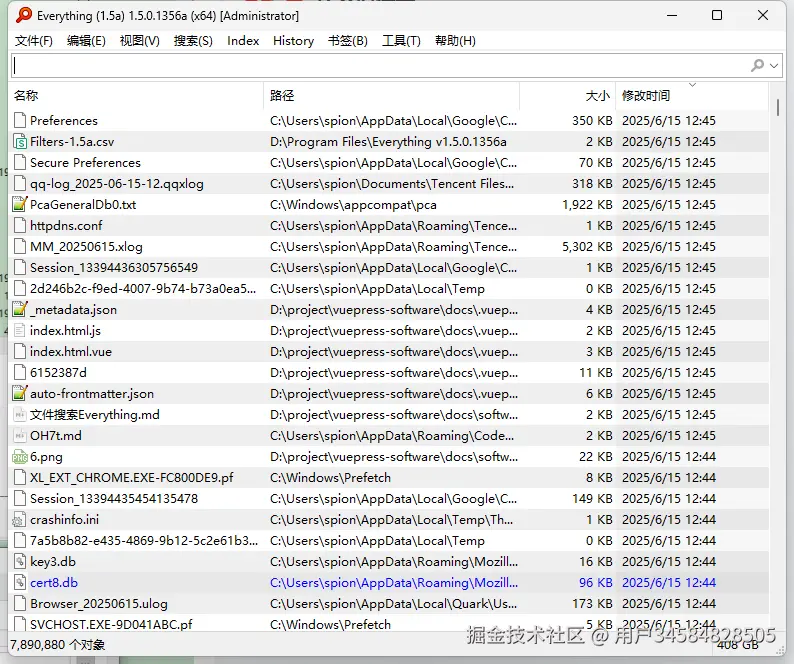Click the XL_EXT_CHROME.EXE-FC800DE9.pf file icon
794x664 pixels.
click(x=20, y=478)
